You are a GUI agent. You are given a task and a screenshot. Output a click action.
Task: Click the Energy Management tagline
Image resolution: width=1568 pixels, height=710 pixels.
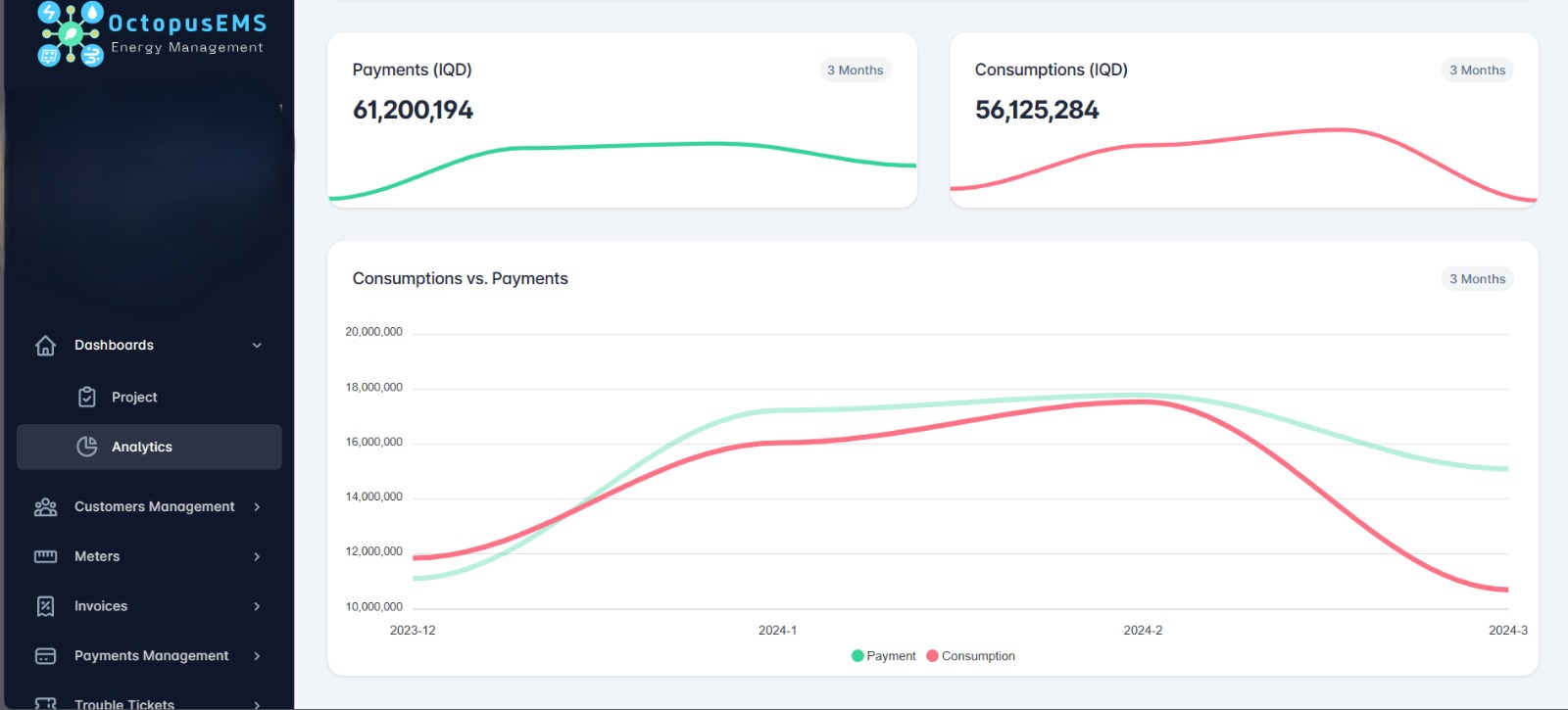[x=187, y=47]
